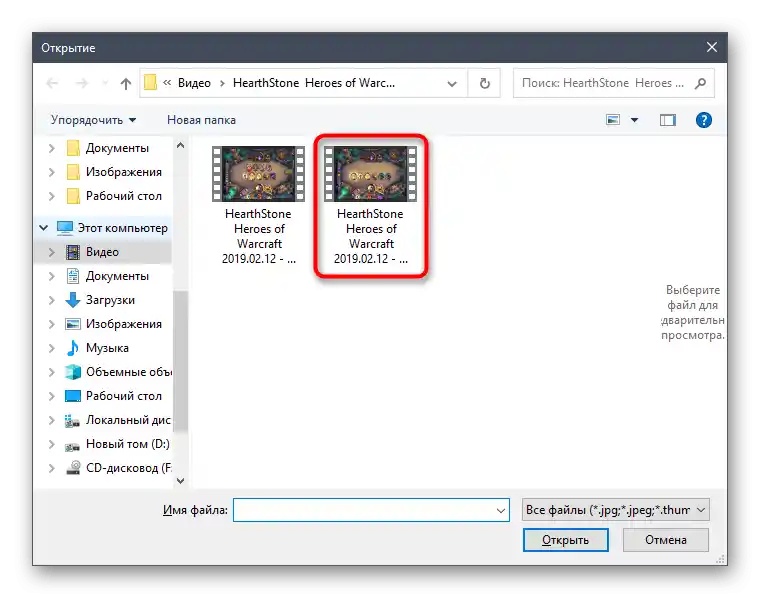
Task: Open the Загрузки folder
Action: 110,300
